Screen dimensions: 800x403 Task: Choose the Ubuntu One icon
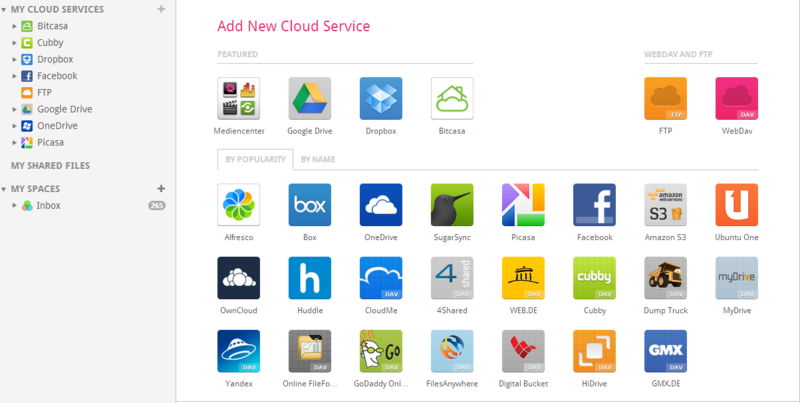(x=737, y=205)
